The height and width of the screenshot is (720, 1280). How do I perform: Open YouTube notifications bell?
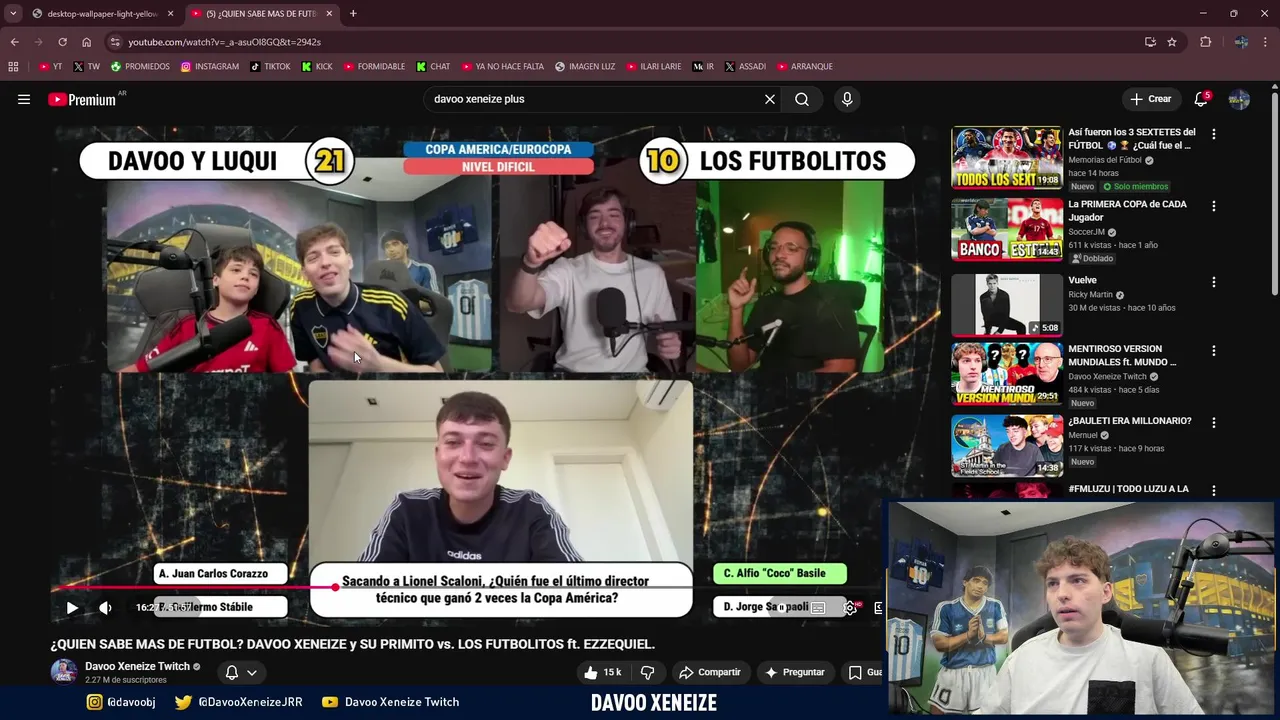tap(1201, 99)
